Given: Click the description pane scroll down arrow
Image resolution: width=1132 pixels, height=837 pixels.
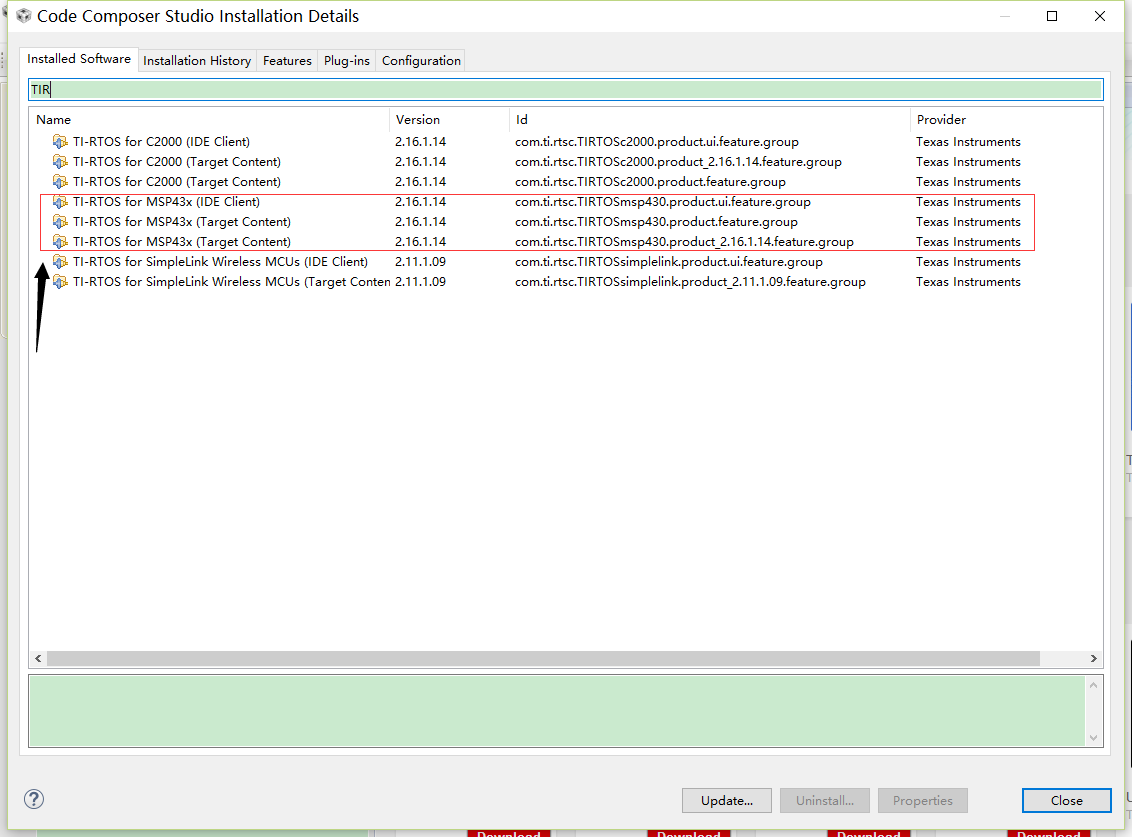Looking at the screenshot, I should coord(1094,737).
